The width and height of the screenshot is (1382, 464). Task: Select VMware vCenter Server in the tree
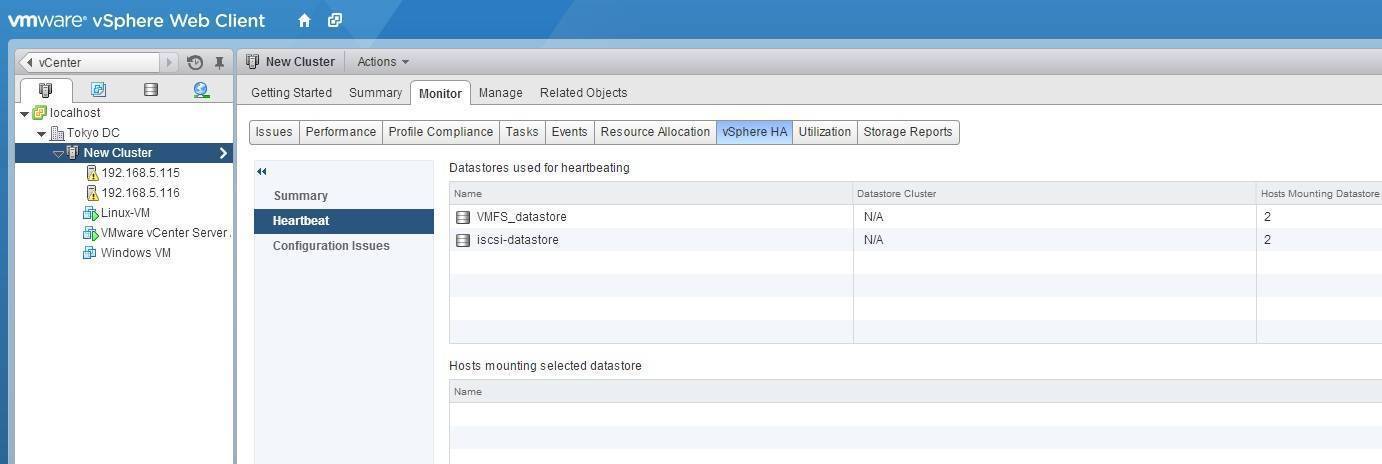[x=165, y=233]
